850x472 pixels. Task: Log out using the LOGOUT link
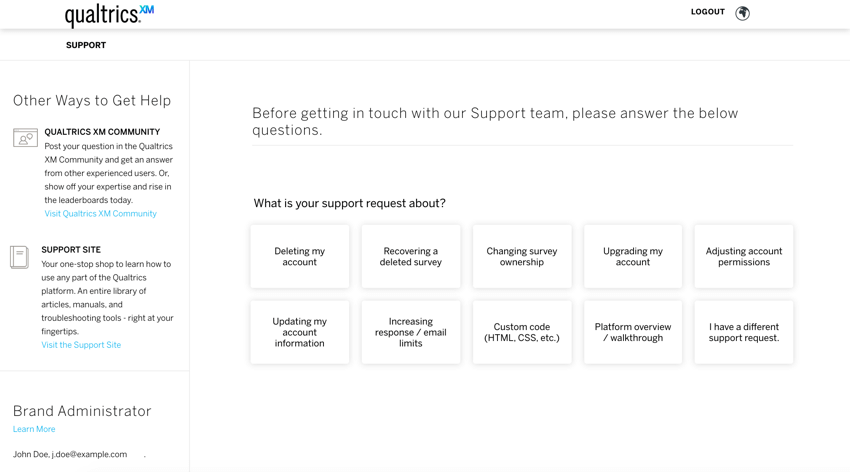(707, 12)
